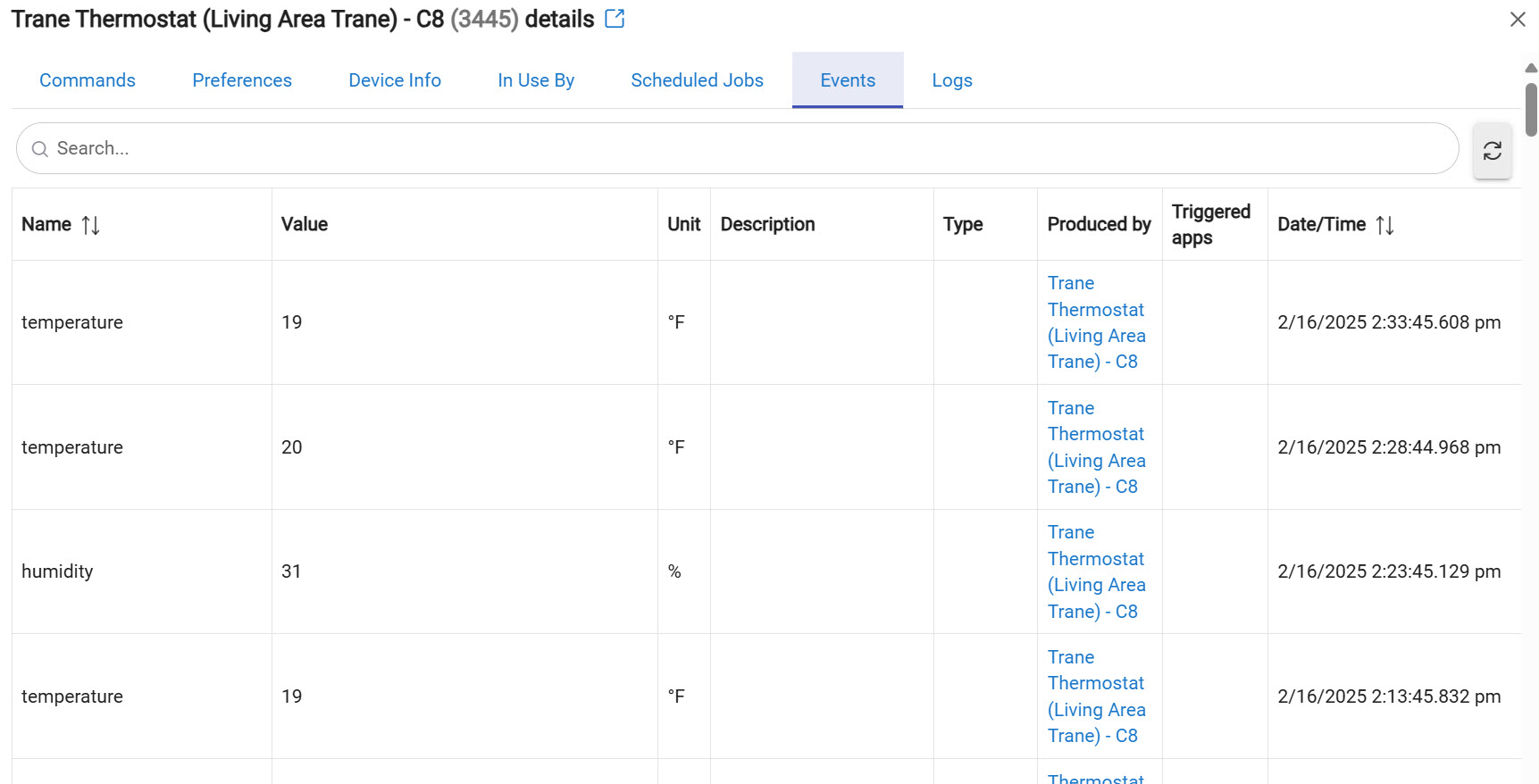
Task: Open Trane Thermostat link in 2:33:45 row
Action: [x=1097, y=322]
